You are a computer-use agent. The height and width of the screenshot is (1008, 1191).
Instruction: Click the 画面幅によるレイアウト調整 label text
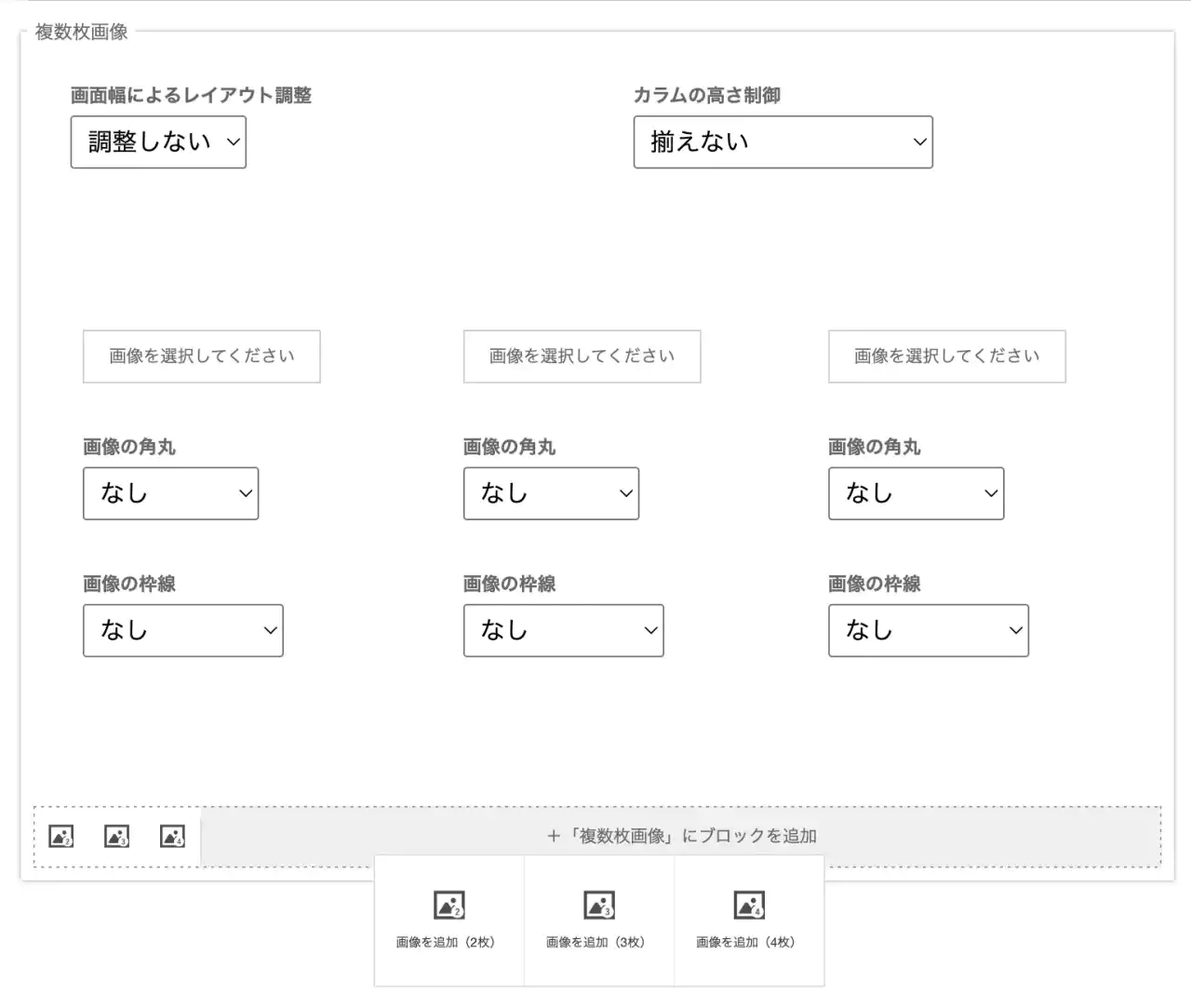(x=191, y=95)
